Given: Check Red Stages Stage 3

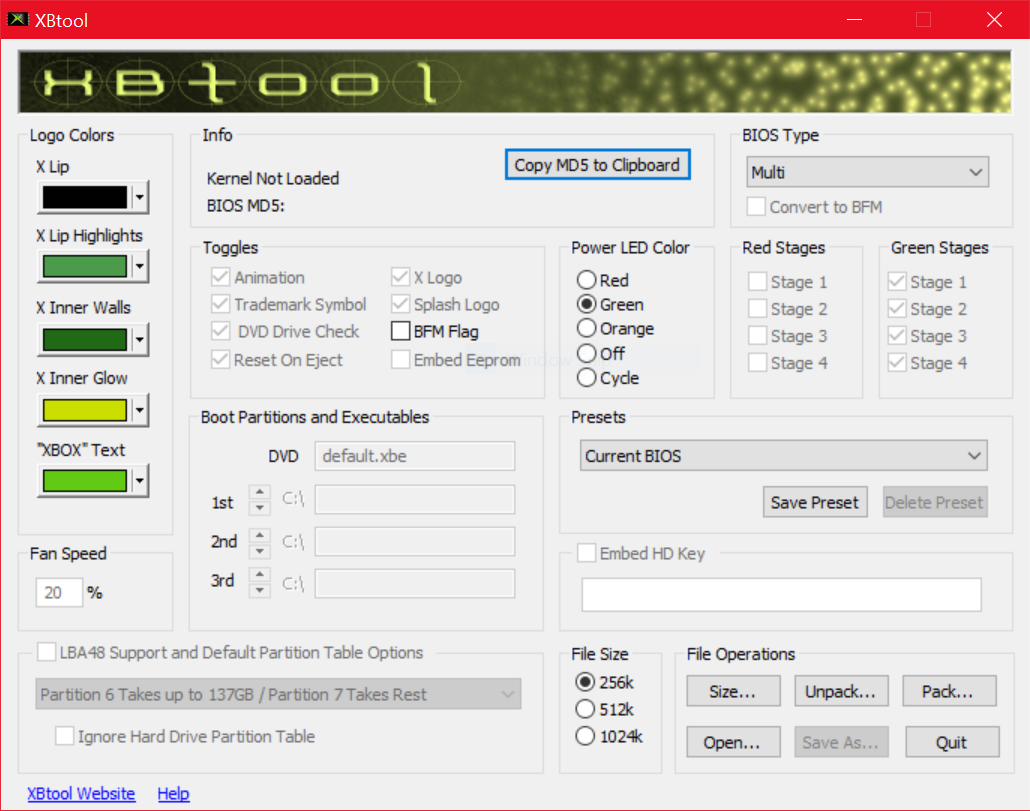Looking at the screenshot, I should coord(757,336).
